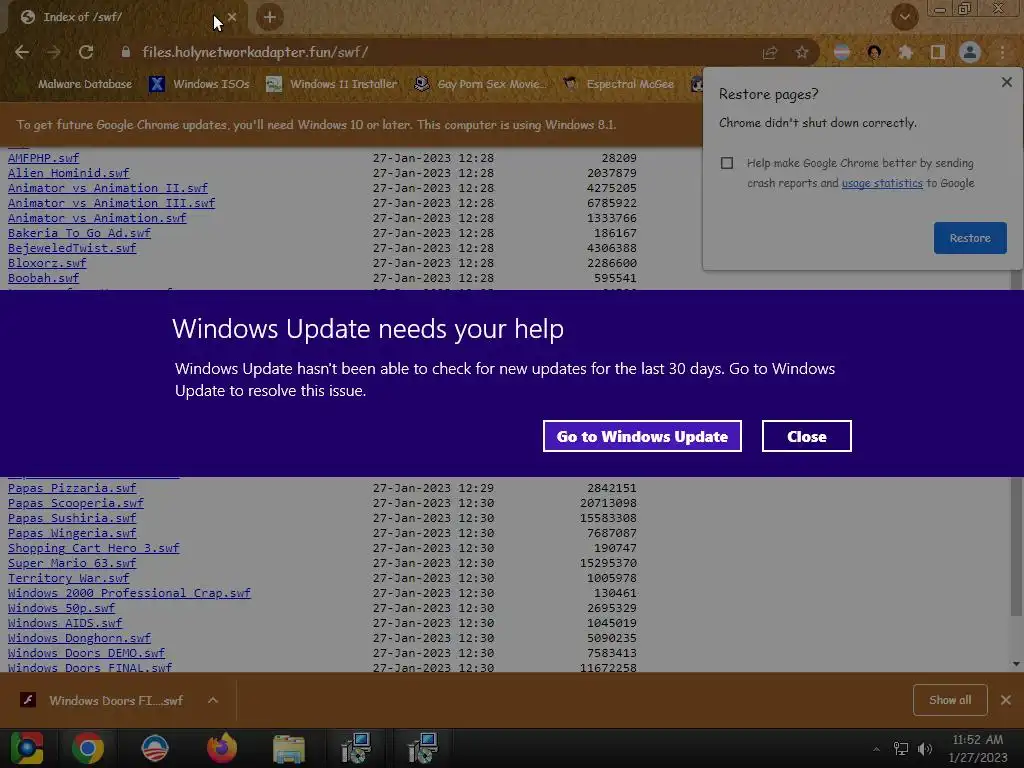
Task: Open the Windows 11 Installer bookmark
Action: [332, 84]
